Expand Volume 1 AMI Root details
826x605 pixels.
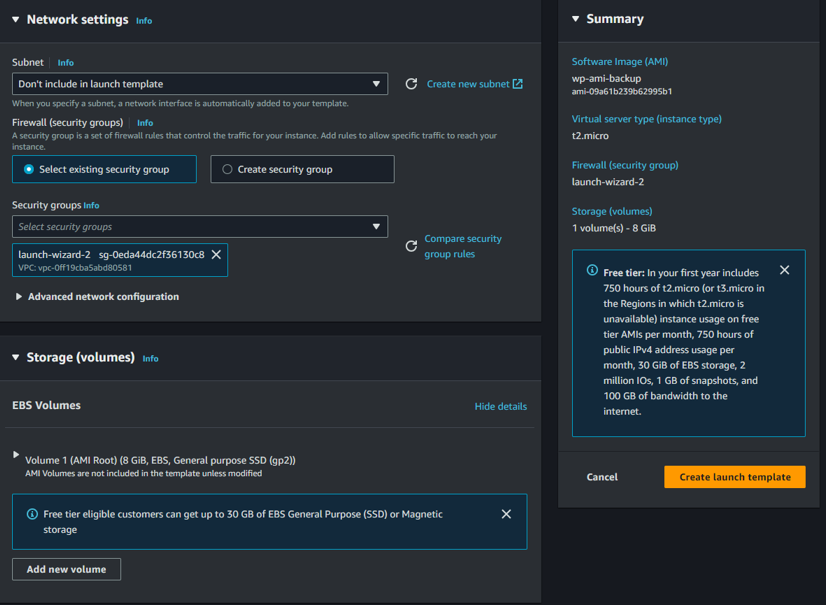coord(15,453)
